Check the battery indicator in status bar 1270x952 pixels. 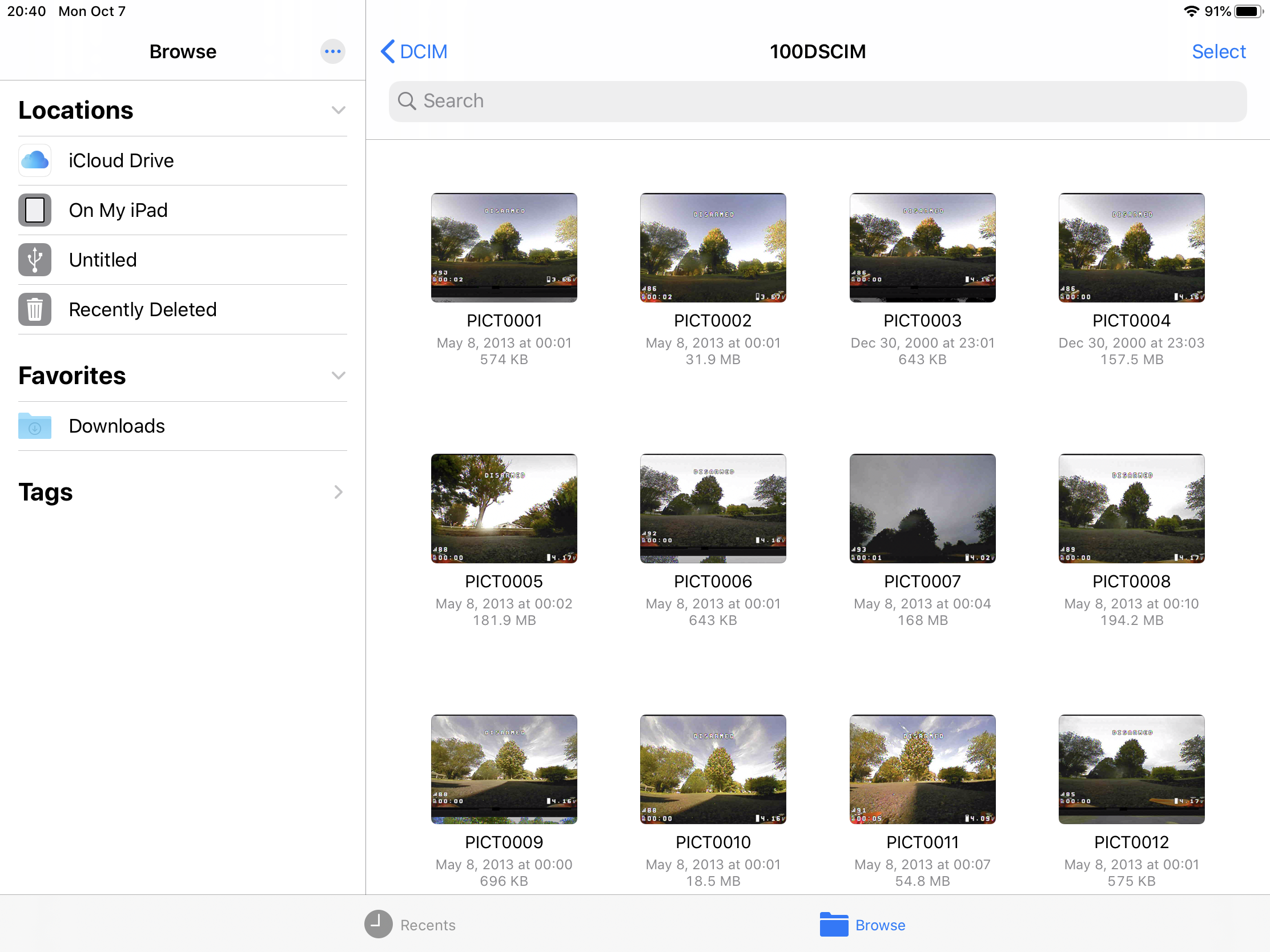pyautogui.click(x=1249, y=11)
